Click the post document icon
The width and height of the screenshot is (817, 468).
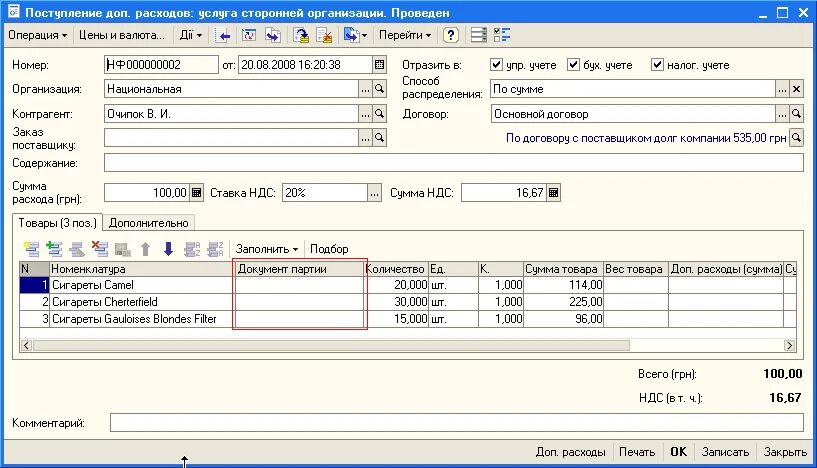(x=301, y=35)
